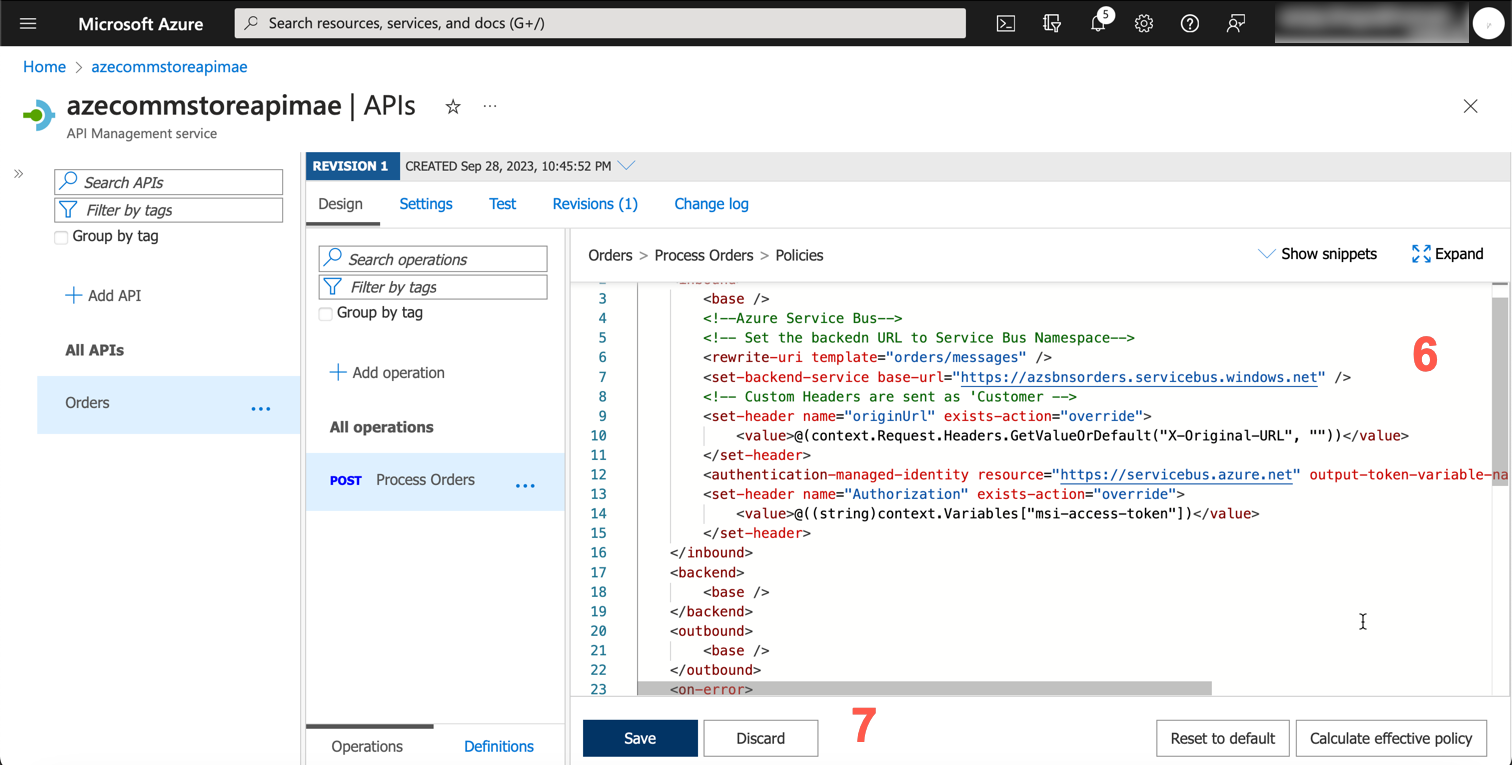Select the Definitions bottom tab

[499, 746]
